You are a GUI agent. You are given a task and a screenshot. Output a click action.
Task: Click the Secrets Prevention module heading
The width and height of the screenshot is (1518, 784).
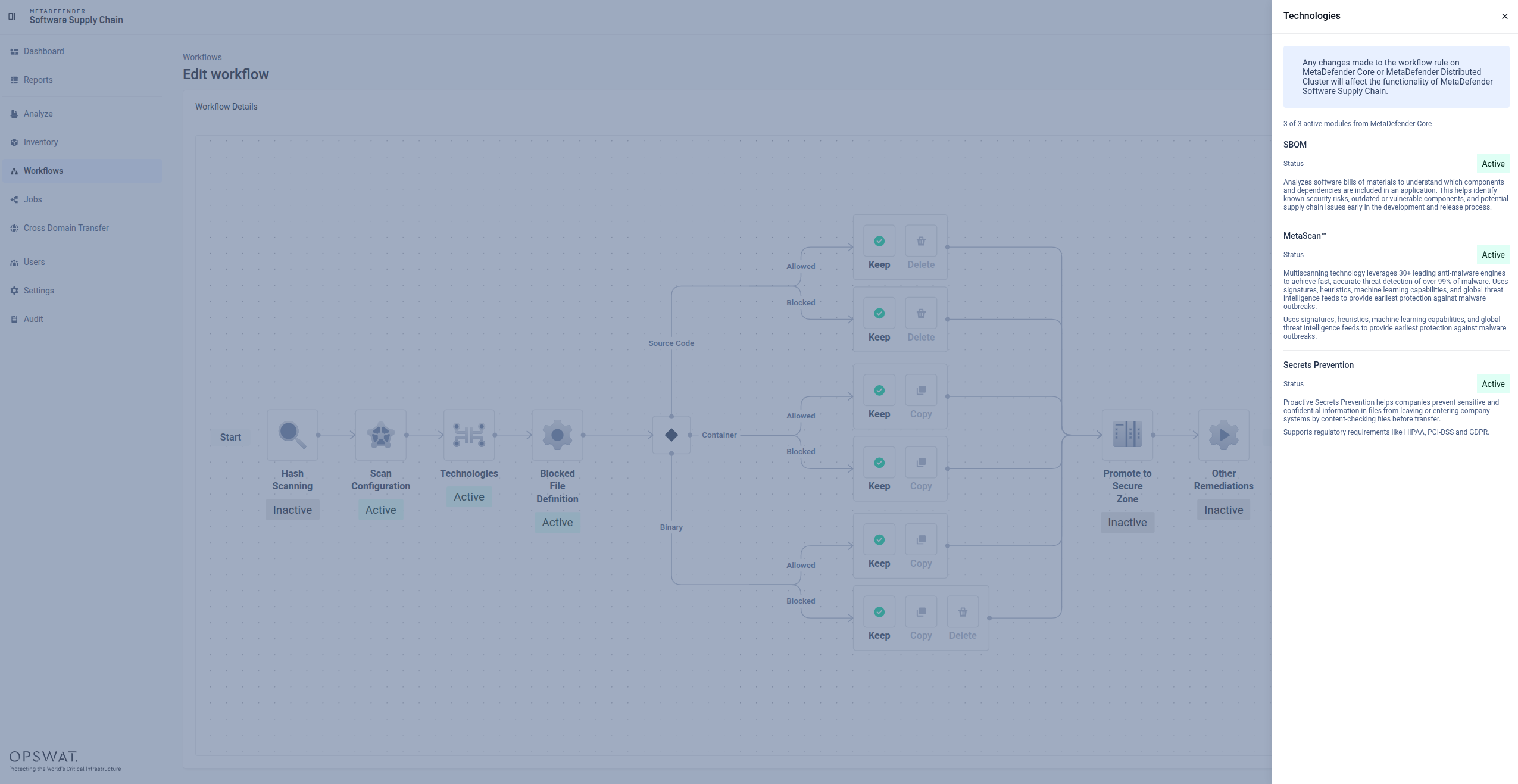[x=1319, y=365]
